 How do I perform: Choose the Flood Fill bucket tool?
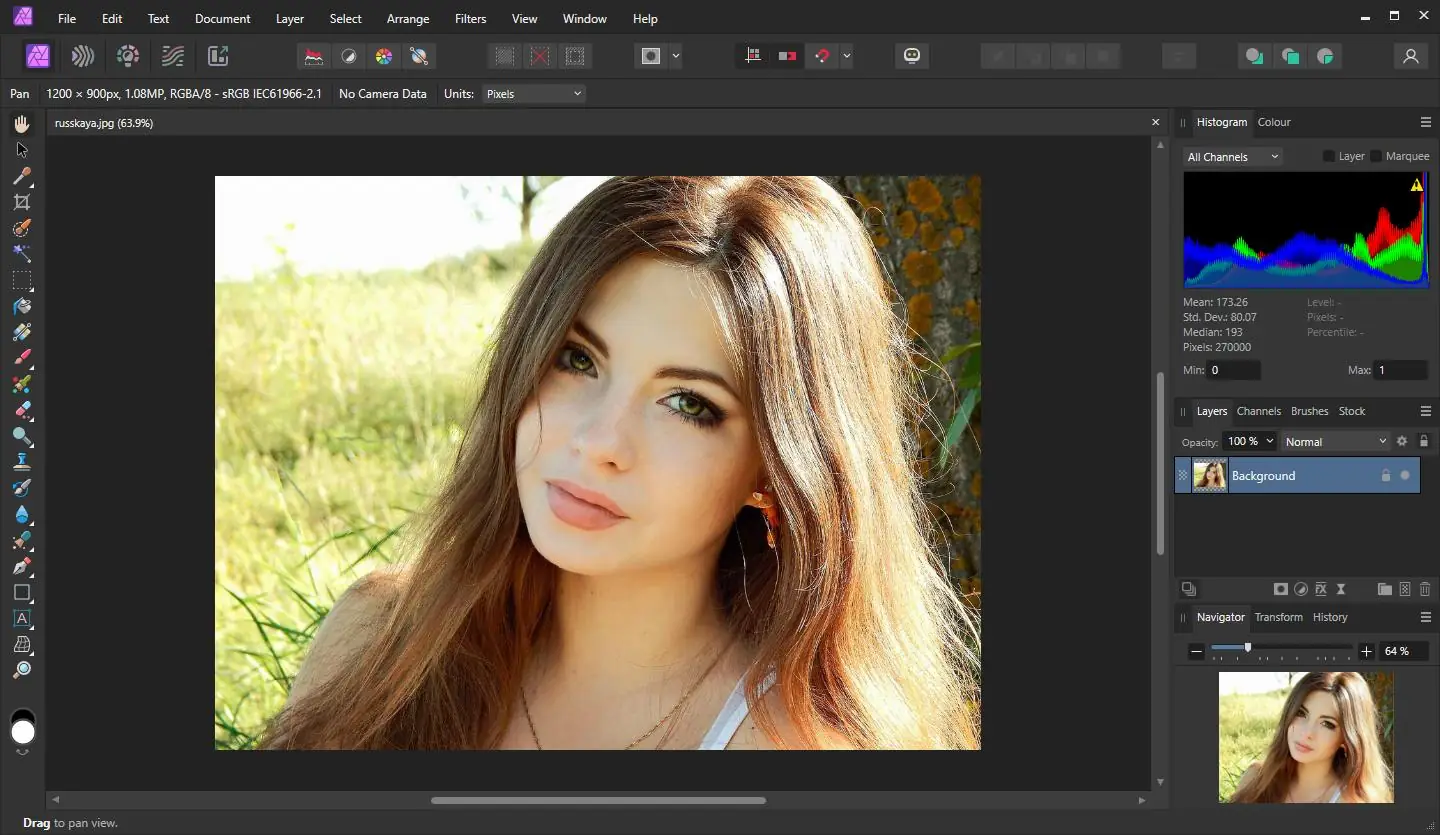(x=22, y=306)
